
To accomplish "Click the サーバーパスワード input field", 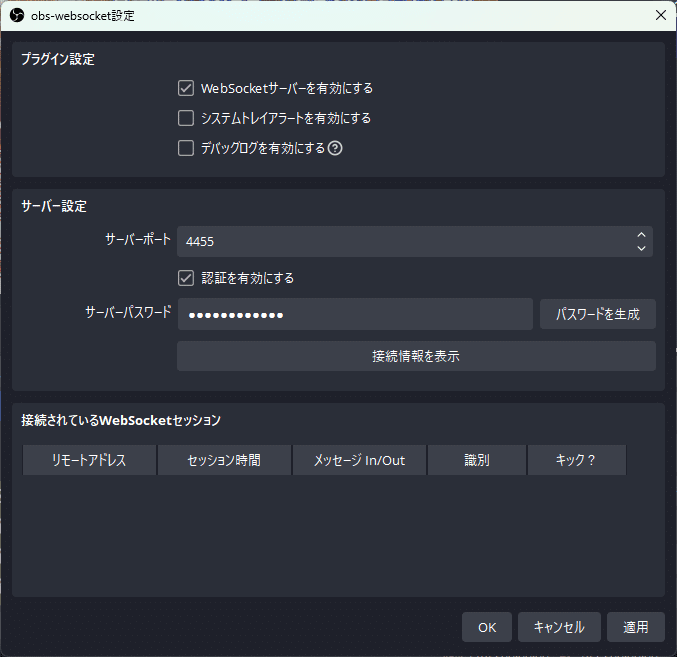I will pos(355,314).
